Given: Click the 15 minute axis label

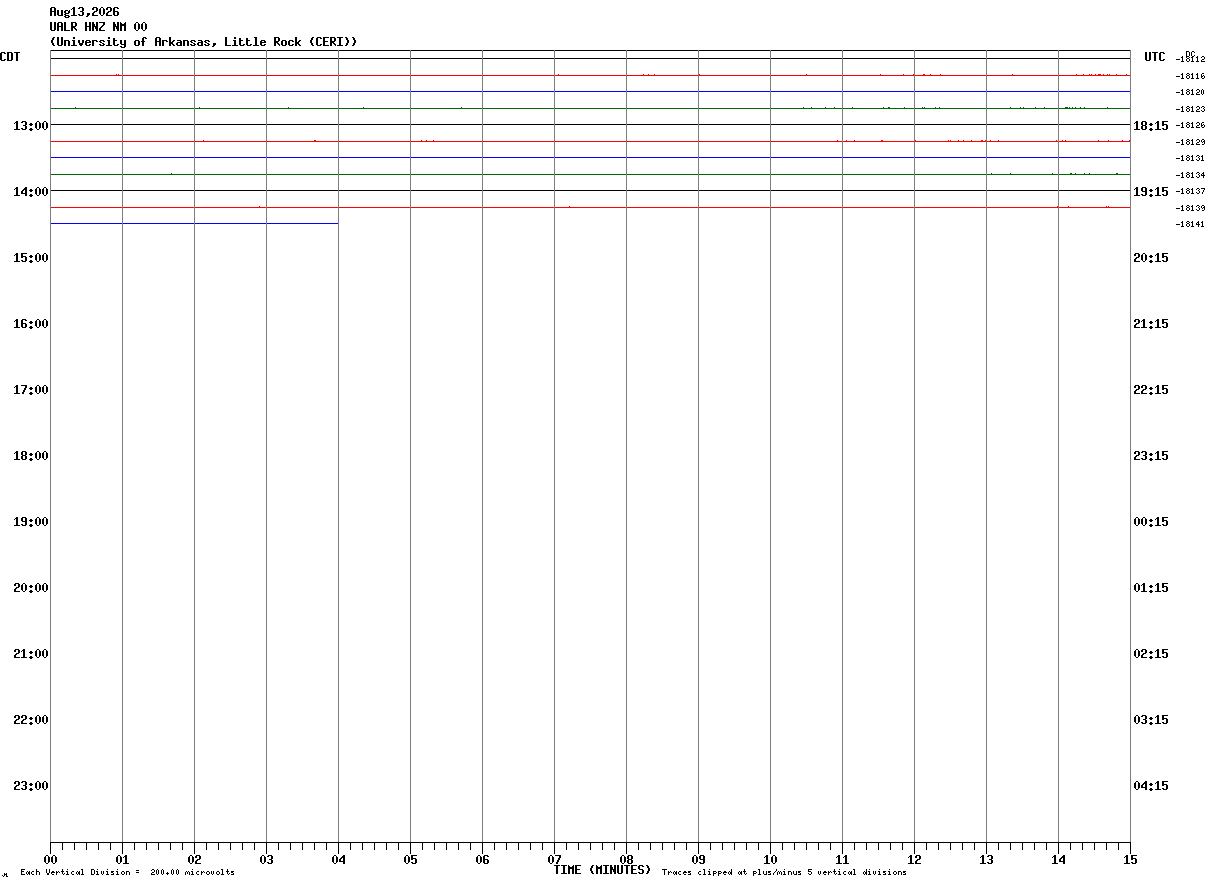Looking at the screenshot, I should [x=1130, y=859].
